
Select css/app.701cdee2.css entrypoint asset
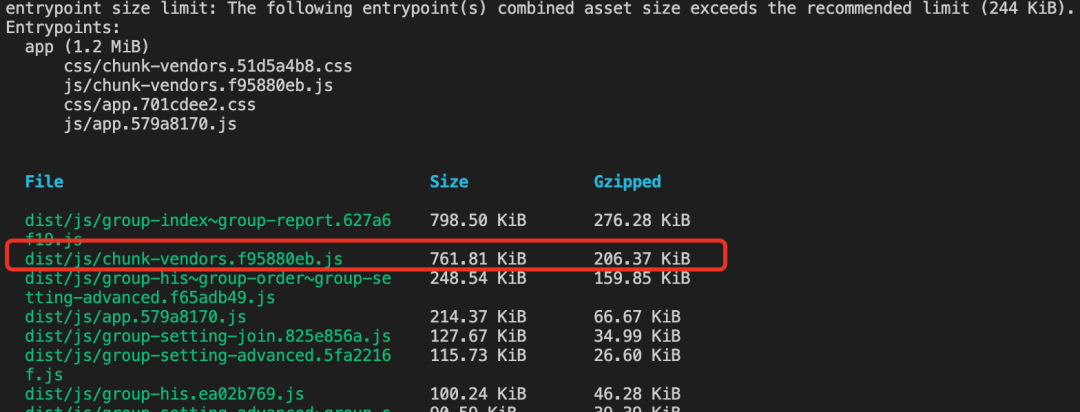pos(160,105)
